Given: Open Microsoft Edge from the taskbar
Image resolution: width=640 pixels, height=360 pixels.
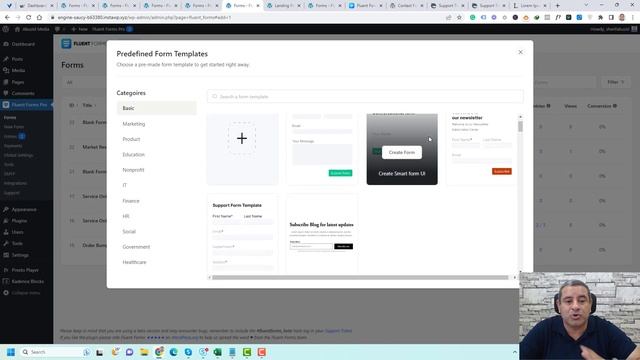Looking at the screenshot, I should (x=173, y=352).
